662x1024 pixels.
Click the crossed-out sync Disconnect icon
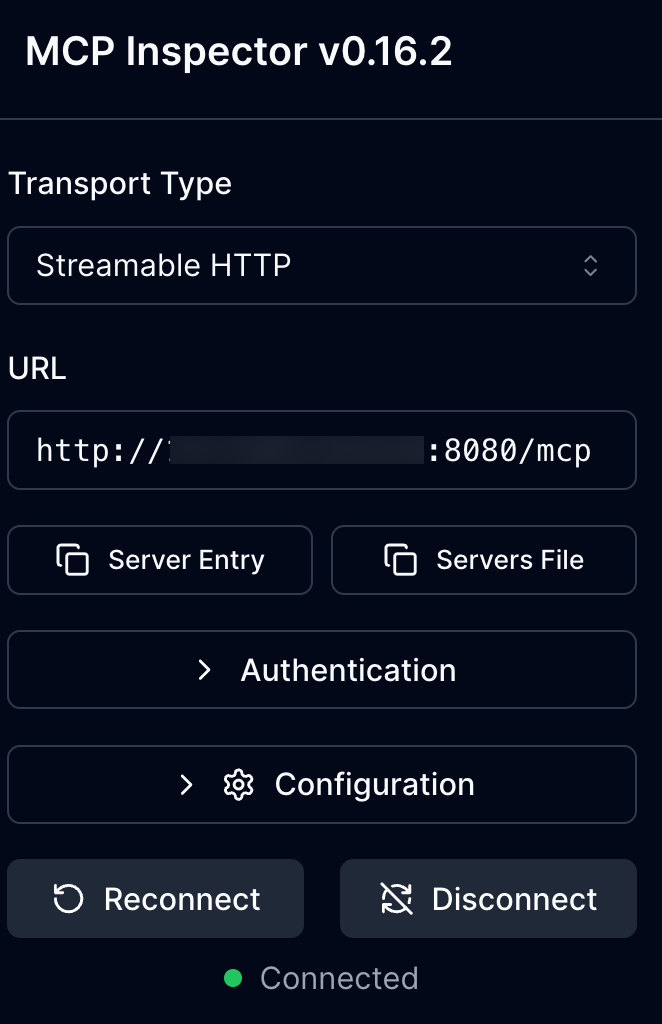397,899
